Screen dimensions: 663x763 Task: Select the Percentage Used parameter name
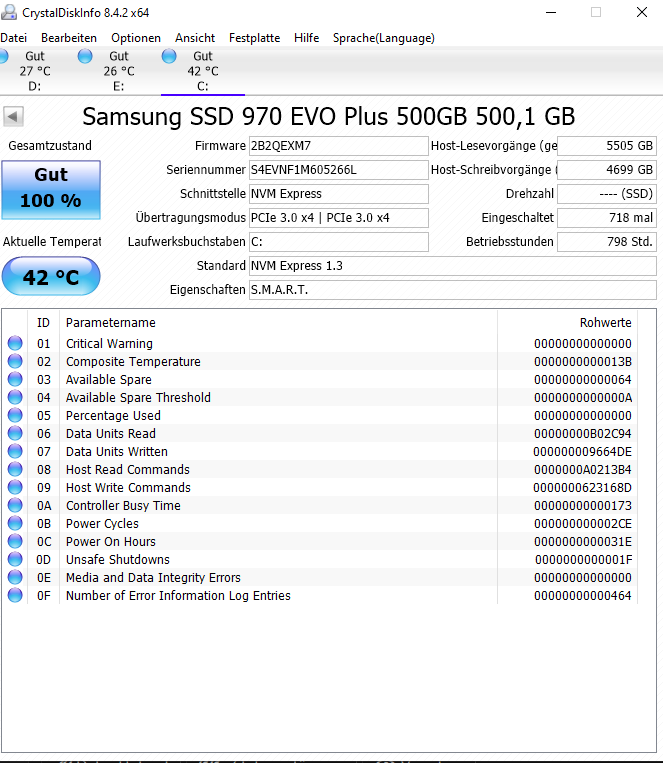113,416
